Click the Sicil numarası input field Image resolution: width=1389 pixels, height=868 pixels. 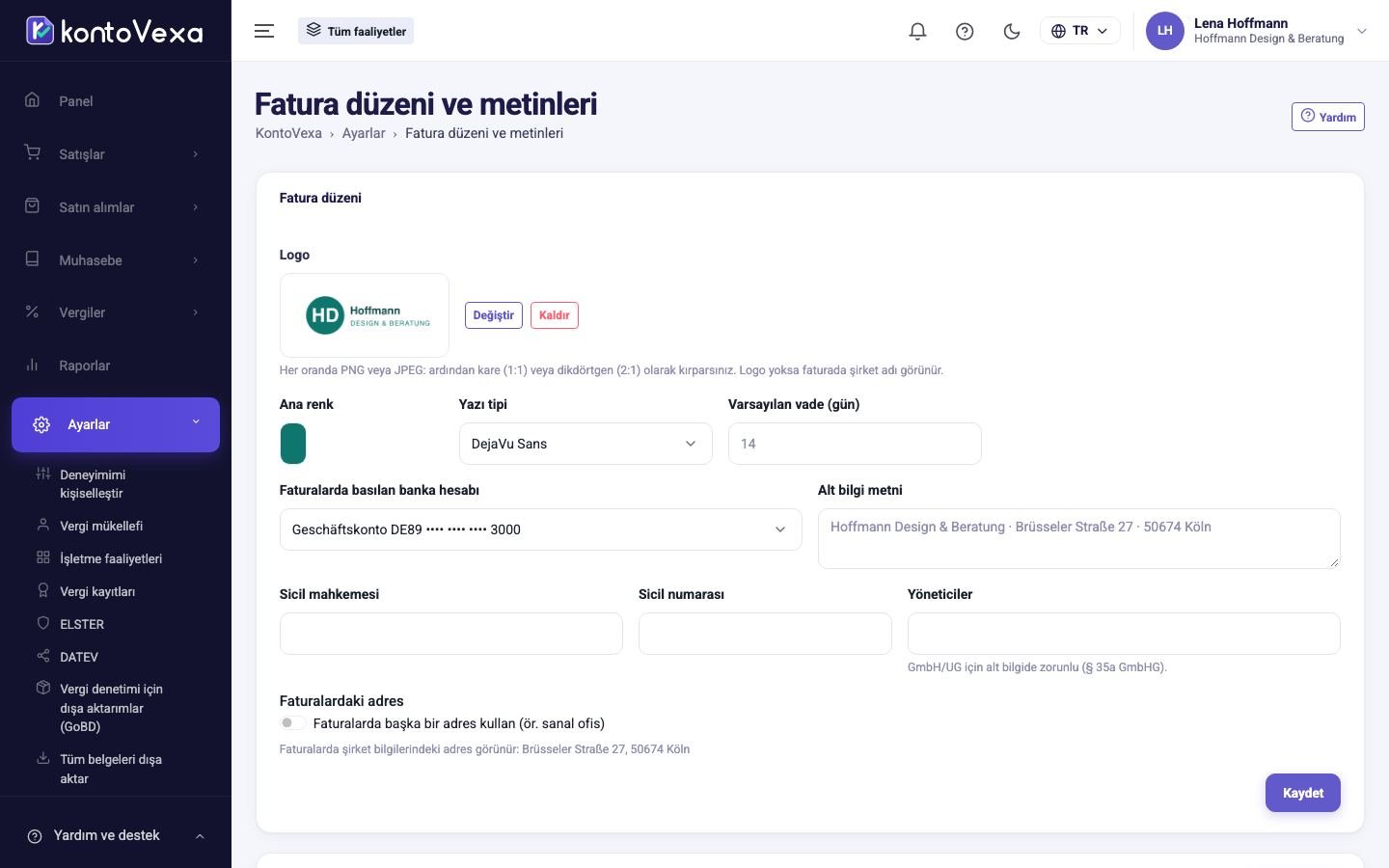point(765,634)
